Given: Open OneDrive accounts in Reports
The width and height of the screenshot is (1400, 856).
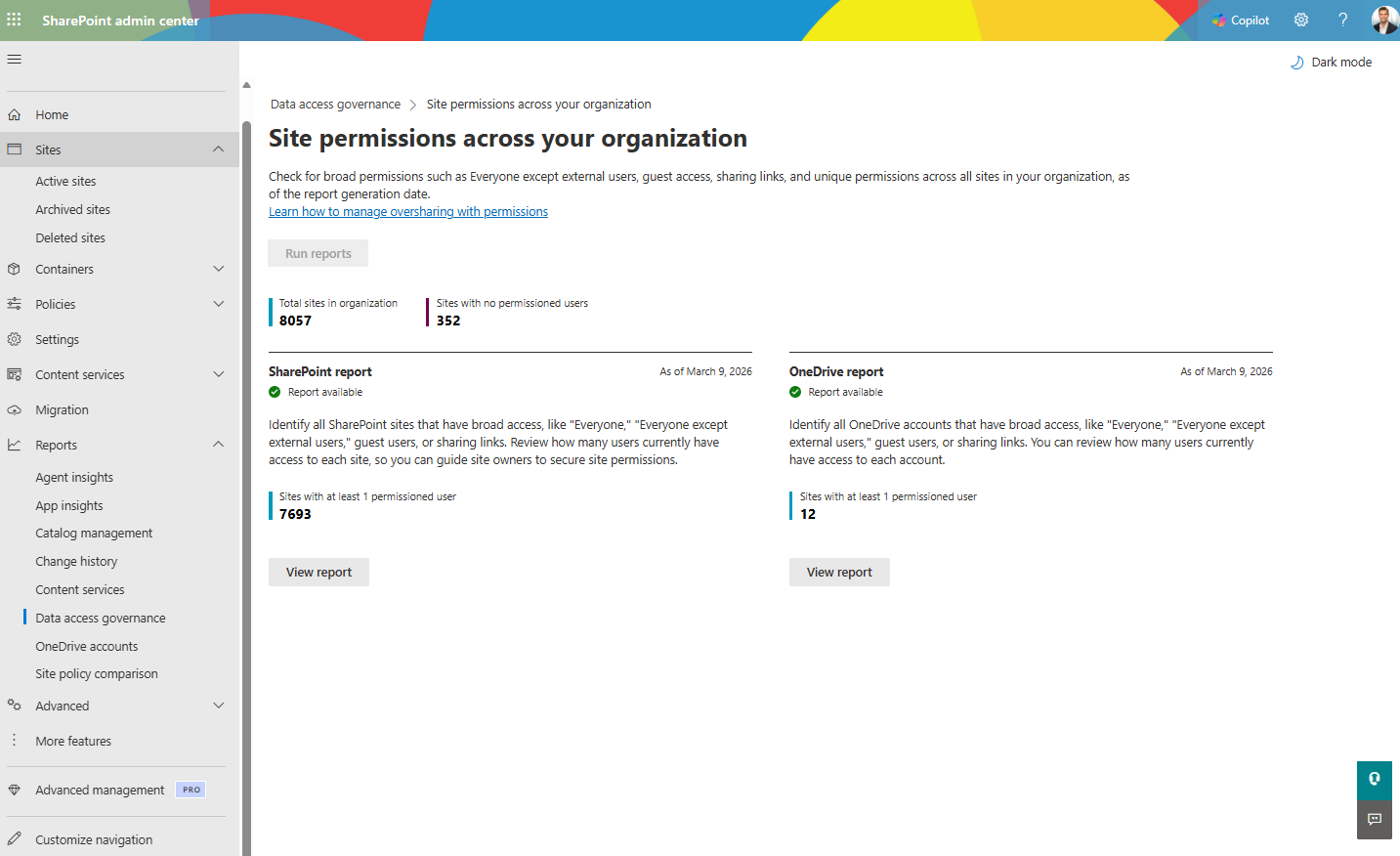Looking at the screenshot, I should pyautogui.click(x=86, y=646).
